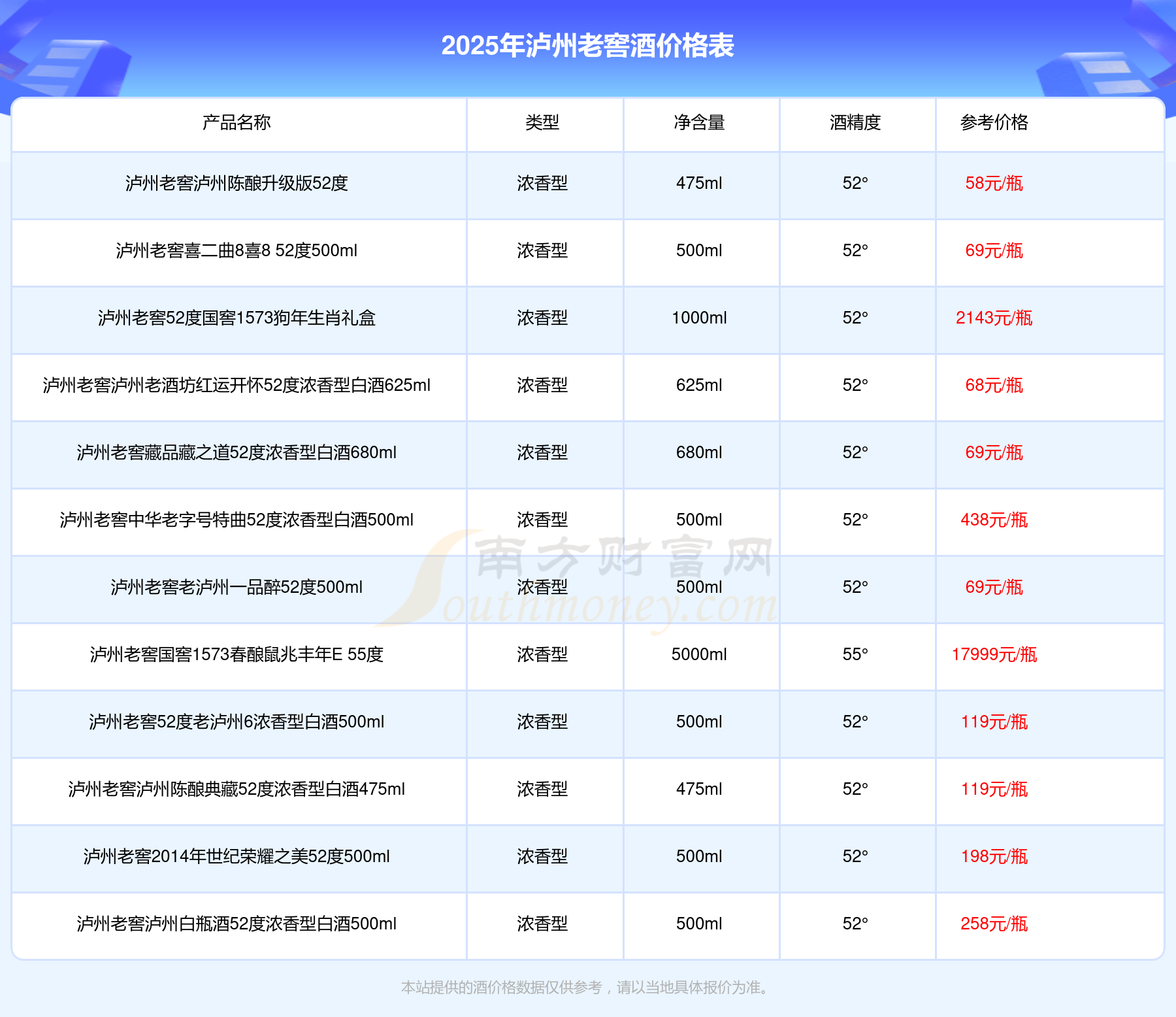
Task: Click the 浓香型 type for 国窖1573春酿鼠兆丰年E
Action: tap(542, 655)
